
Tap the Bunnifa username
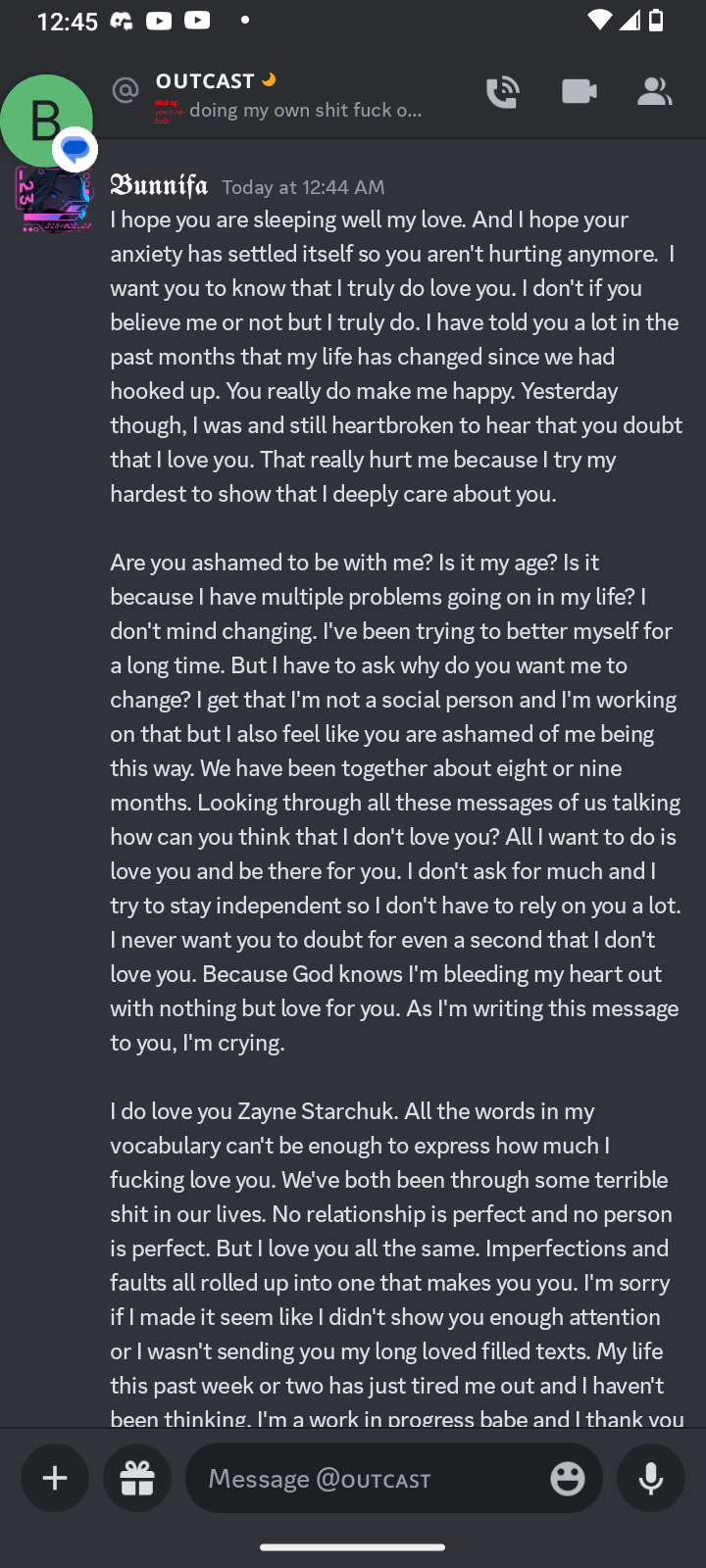click(159, 185)
